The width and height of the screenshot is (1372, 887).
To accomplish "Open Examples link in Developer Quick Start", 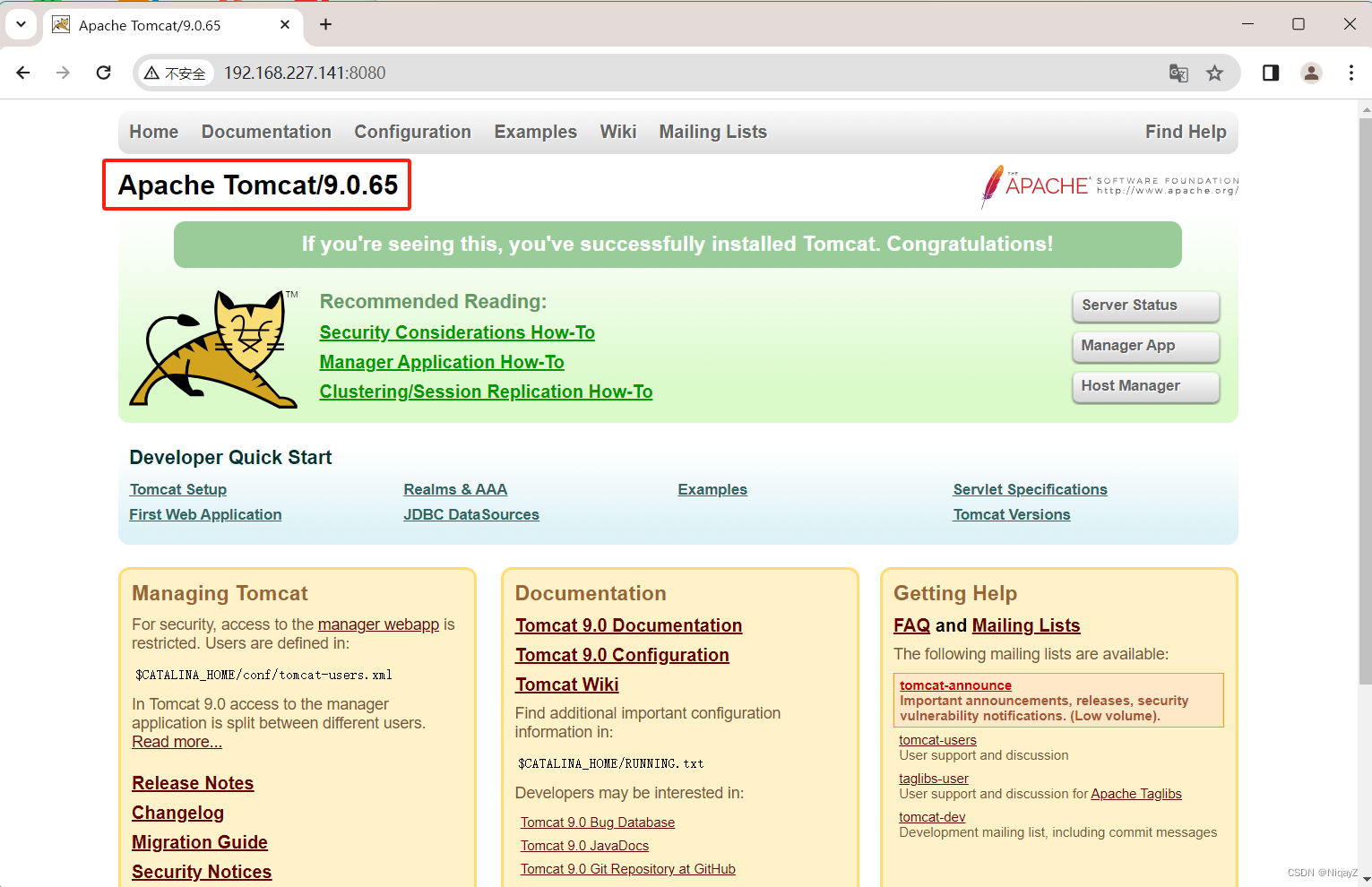I will [712, 489].
